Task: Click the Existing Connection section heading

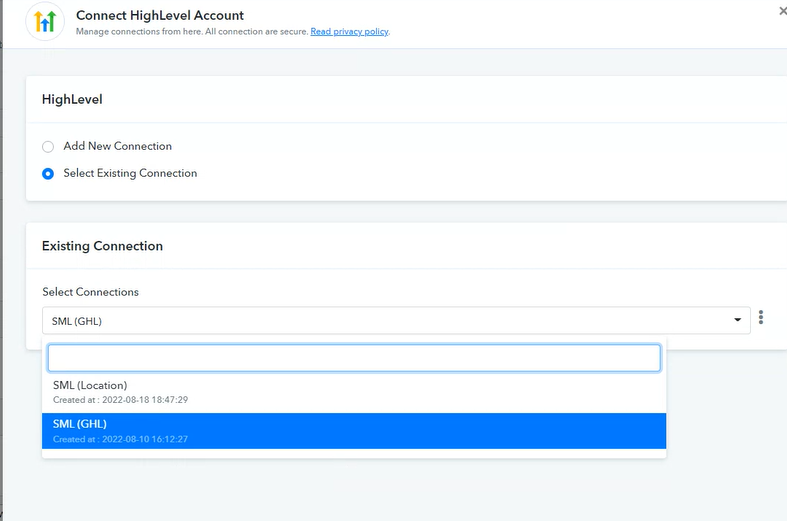Action: [102, 246]
